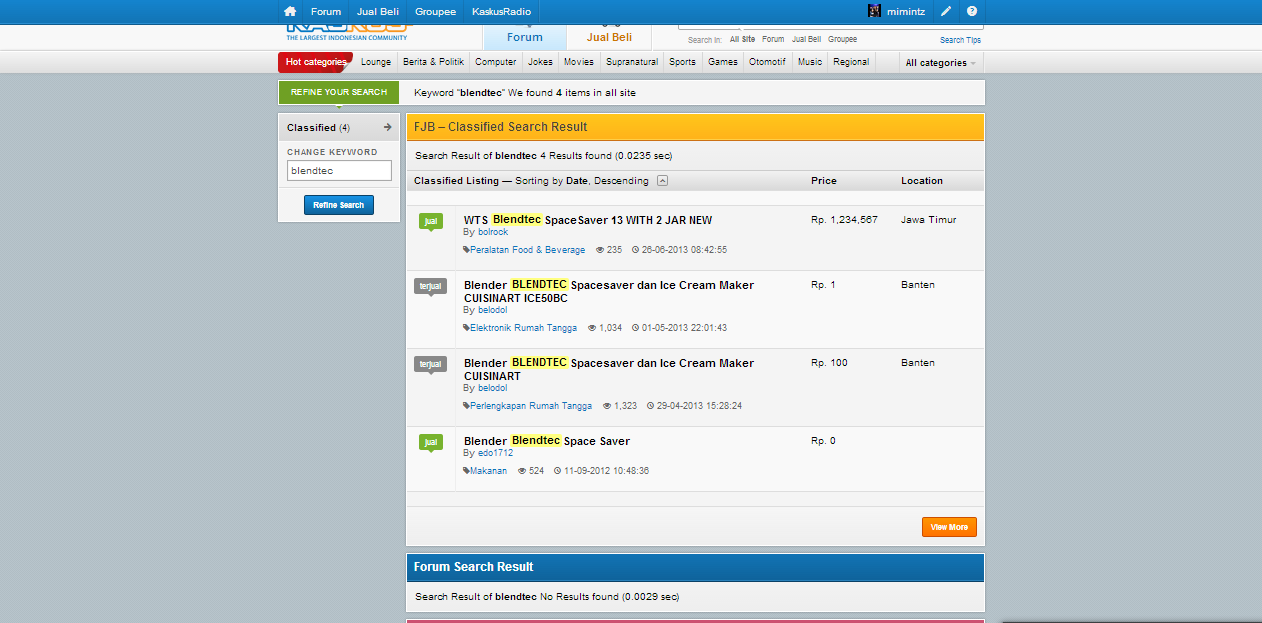Switch to the large Forum tab
Screen dimensions: 1262x623
[524, 37]
